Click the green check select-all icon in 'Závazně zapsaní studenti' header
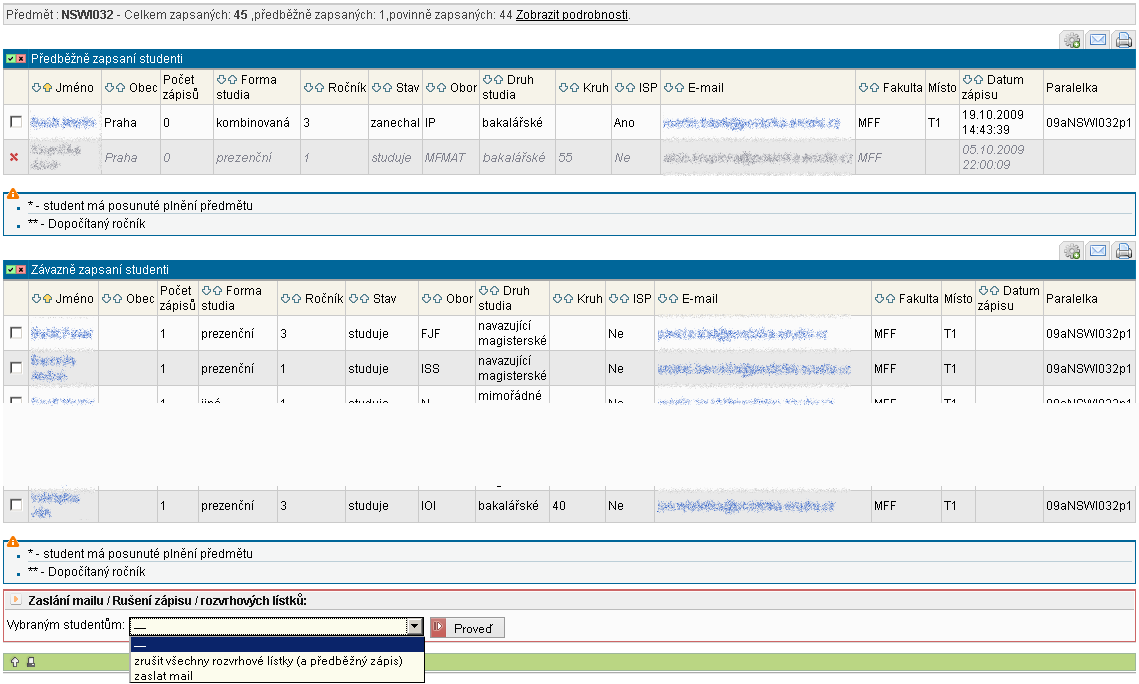The image size is (1139, 684). pos(11,270)
